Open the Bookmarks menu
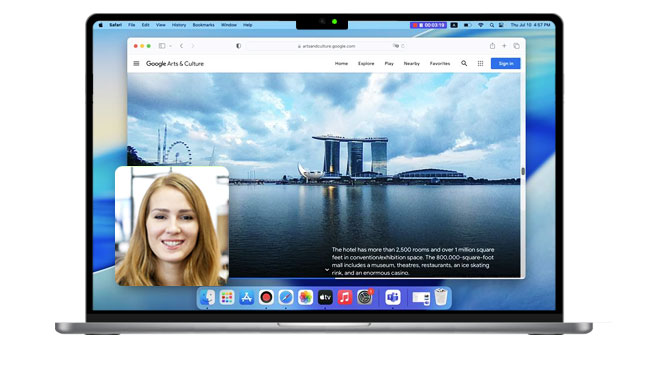 (x=204, y=25)
